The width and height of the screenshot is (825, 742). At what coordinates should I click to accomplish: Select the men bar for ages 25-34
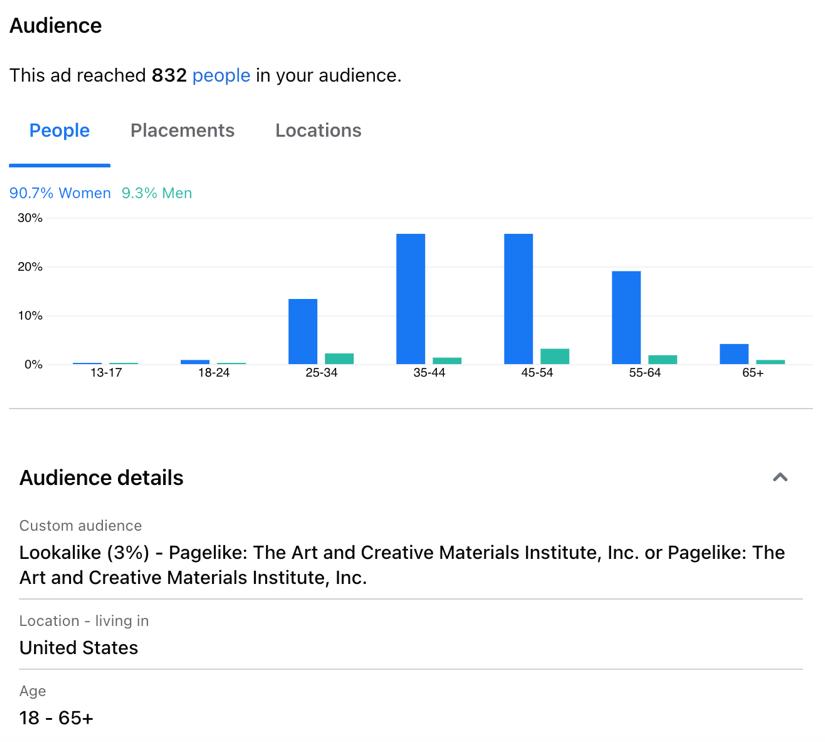[x=339, y=358]
